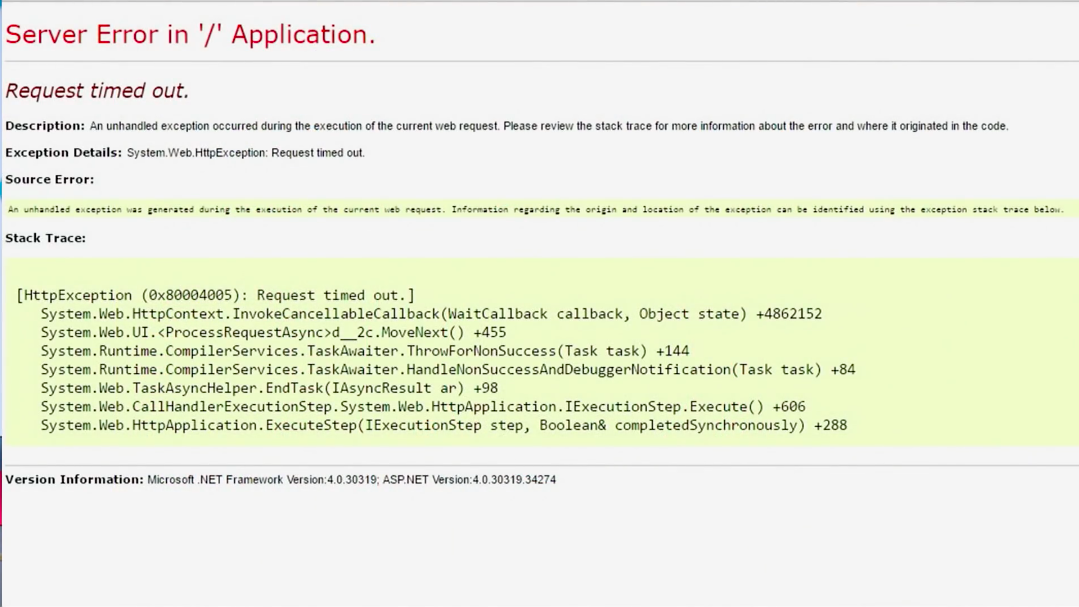Image resolution: width=1079 pixels, height=607 pixels.
Task: Click the ProcessRequestAsync MoveNext stack trace line
Action: coord(273,332)
